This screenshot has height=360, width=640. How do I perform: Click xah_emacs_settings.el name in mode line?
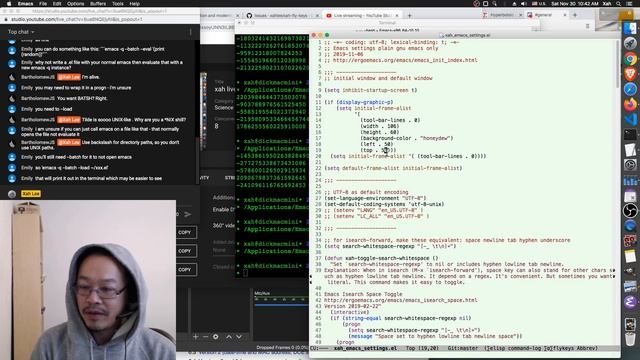[x=365, y=348]
